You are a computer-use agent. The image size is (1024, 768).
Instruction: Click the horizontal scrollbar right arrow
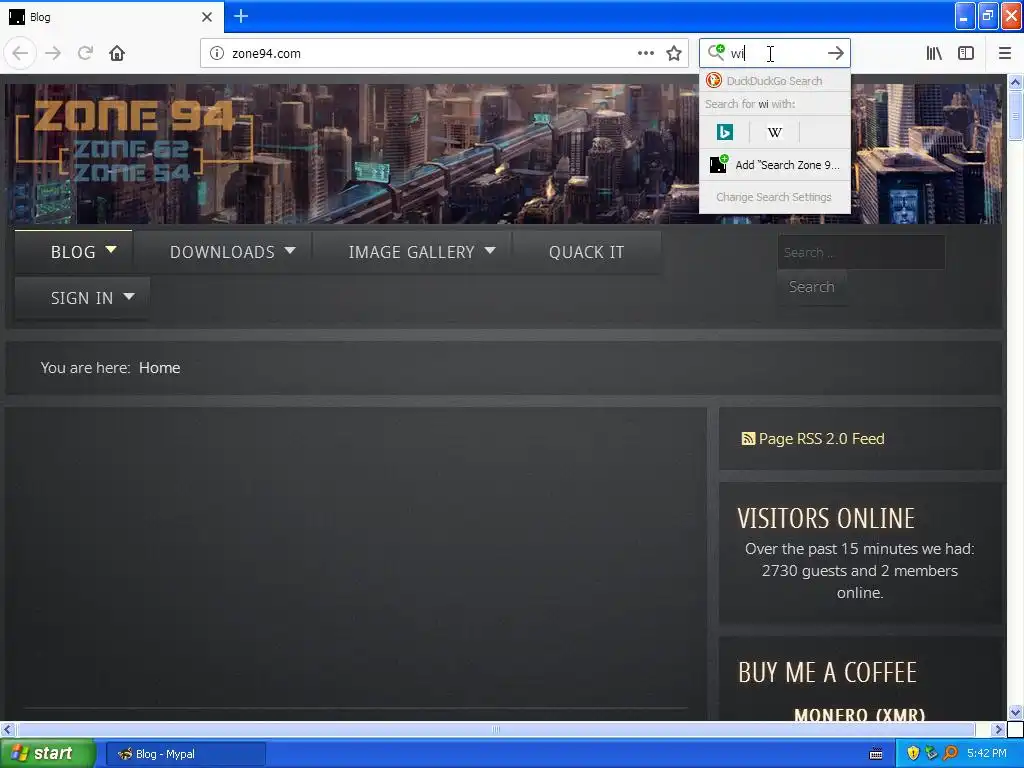998,729
